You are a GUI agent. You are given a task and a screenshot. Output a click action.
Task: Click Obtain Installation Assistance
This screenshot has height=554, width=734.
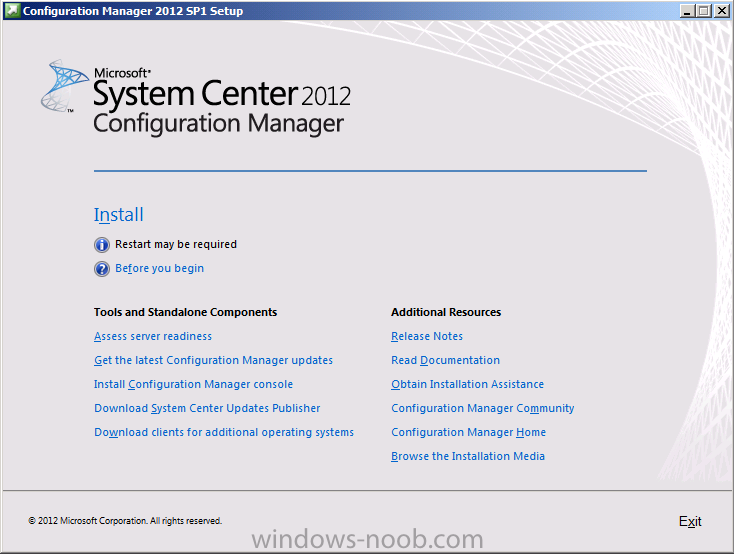point(468,384)
